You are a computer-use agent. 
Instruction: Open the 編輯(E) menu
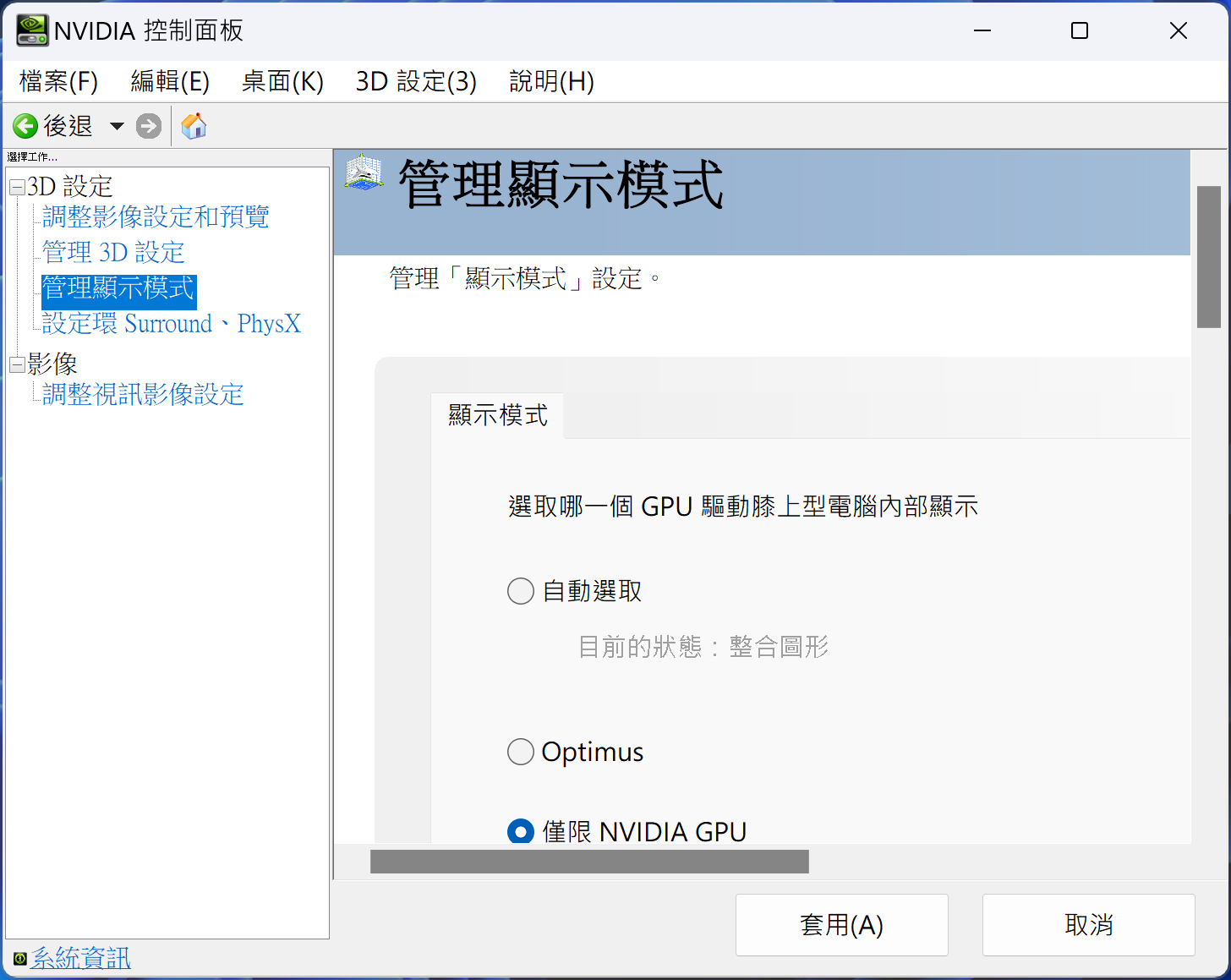click(170, 82)
